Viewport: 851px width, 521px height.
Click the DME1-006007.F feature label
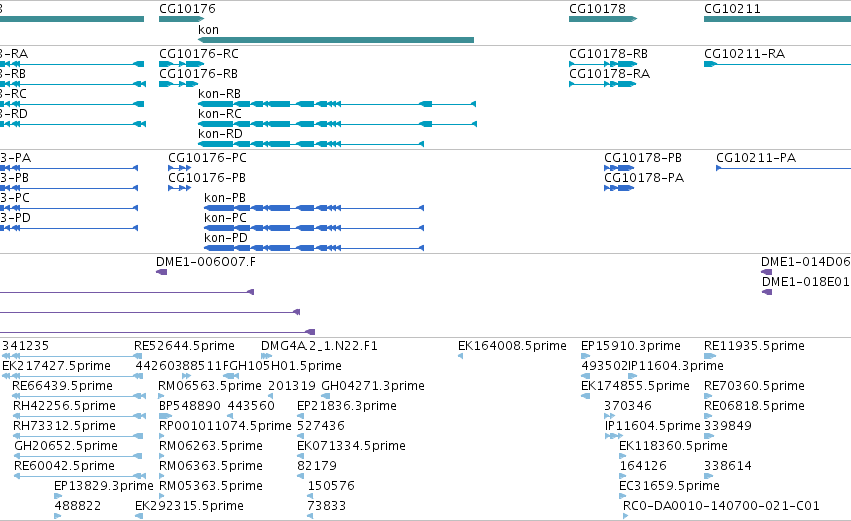(x=206, y=262)
